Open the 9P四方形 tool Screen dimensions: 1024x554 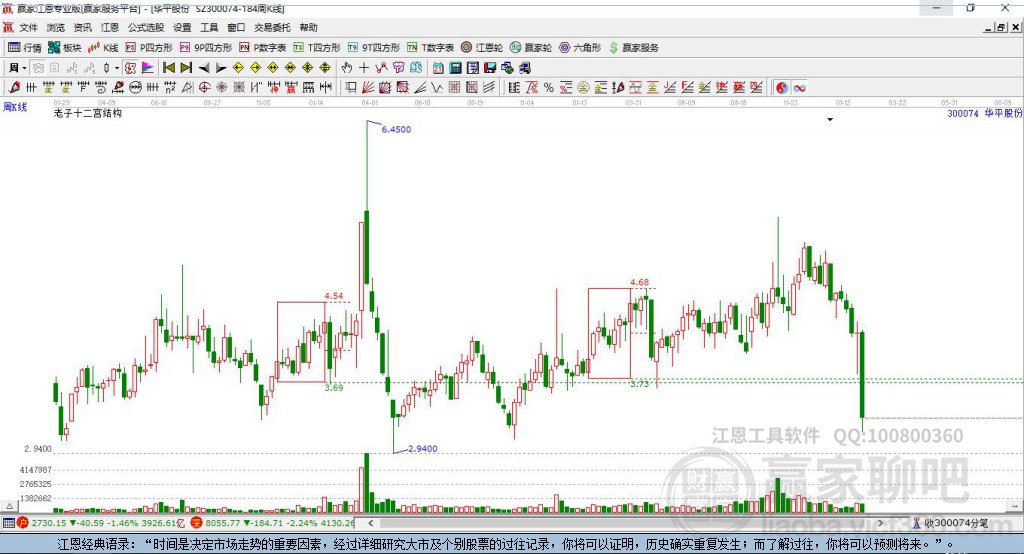[x=206, y=48]
